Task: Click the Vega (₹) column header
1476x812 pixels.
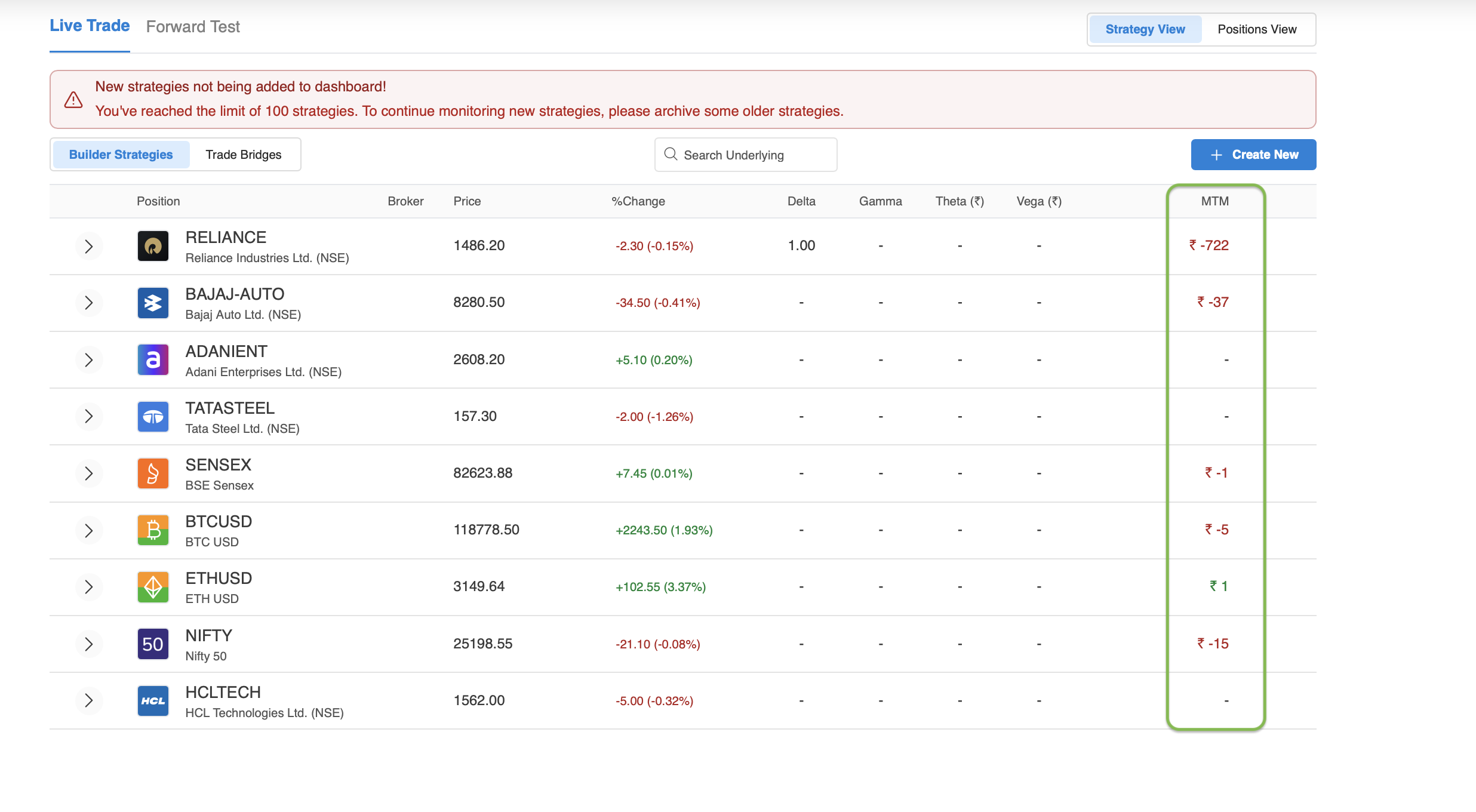Action: point(1039,201)
